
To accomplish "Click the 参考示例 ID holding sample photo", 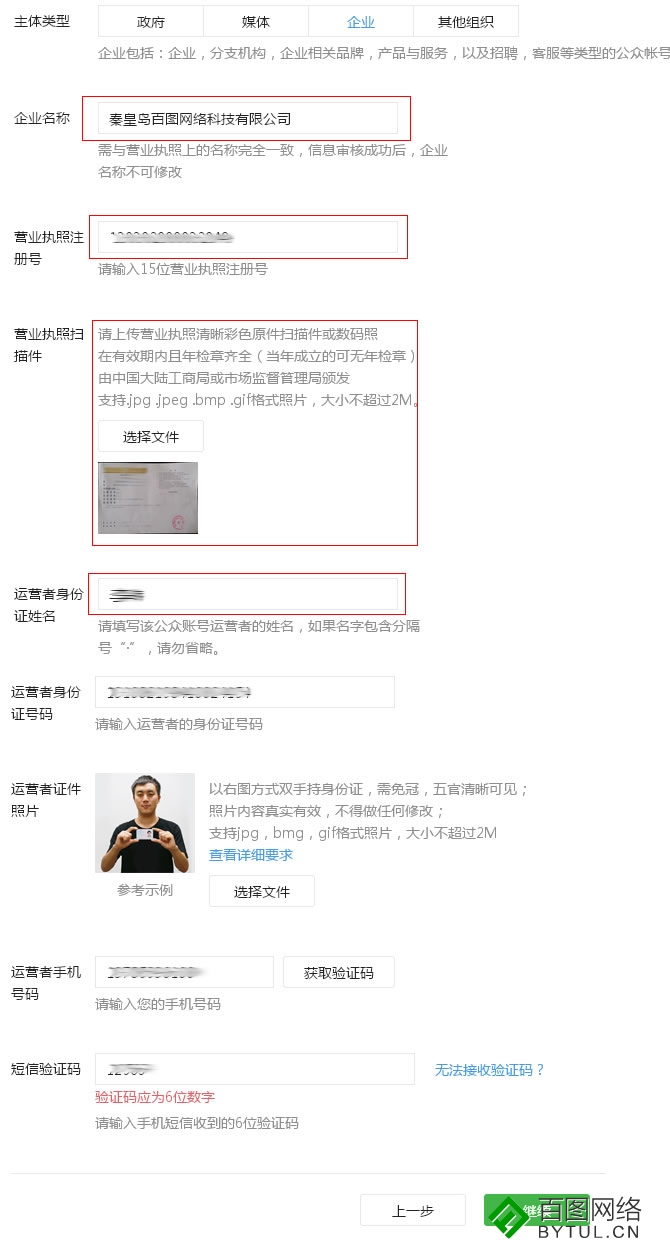I will pyautogui.click(x=145, y=823).
